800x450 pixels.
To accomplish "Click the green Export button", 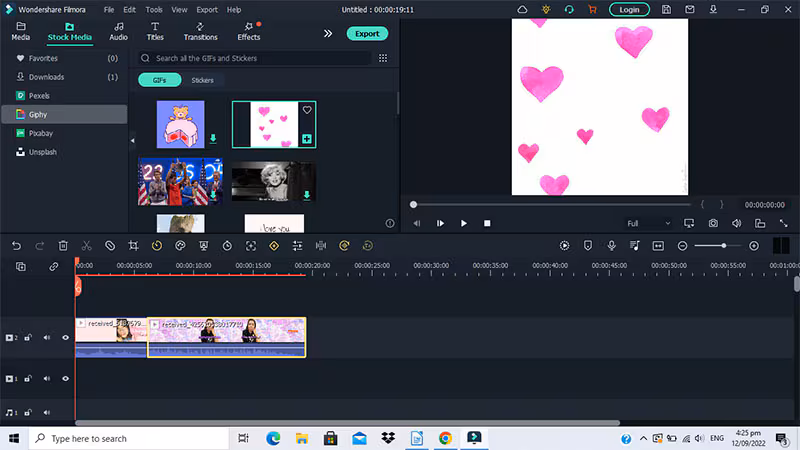I will tap(367, 34).
